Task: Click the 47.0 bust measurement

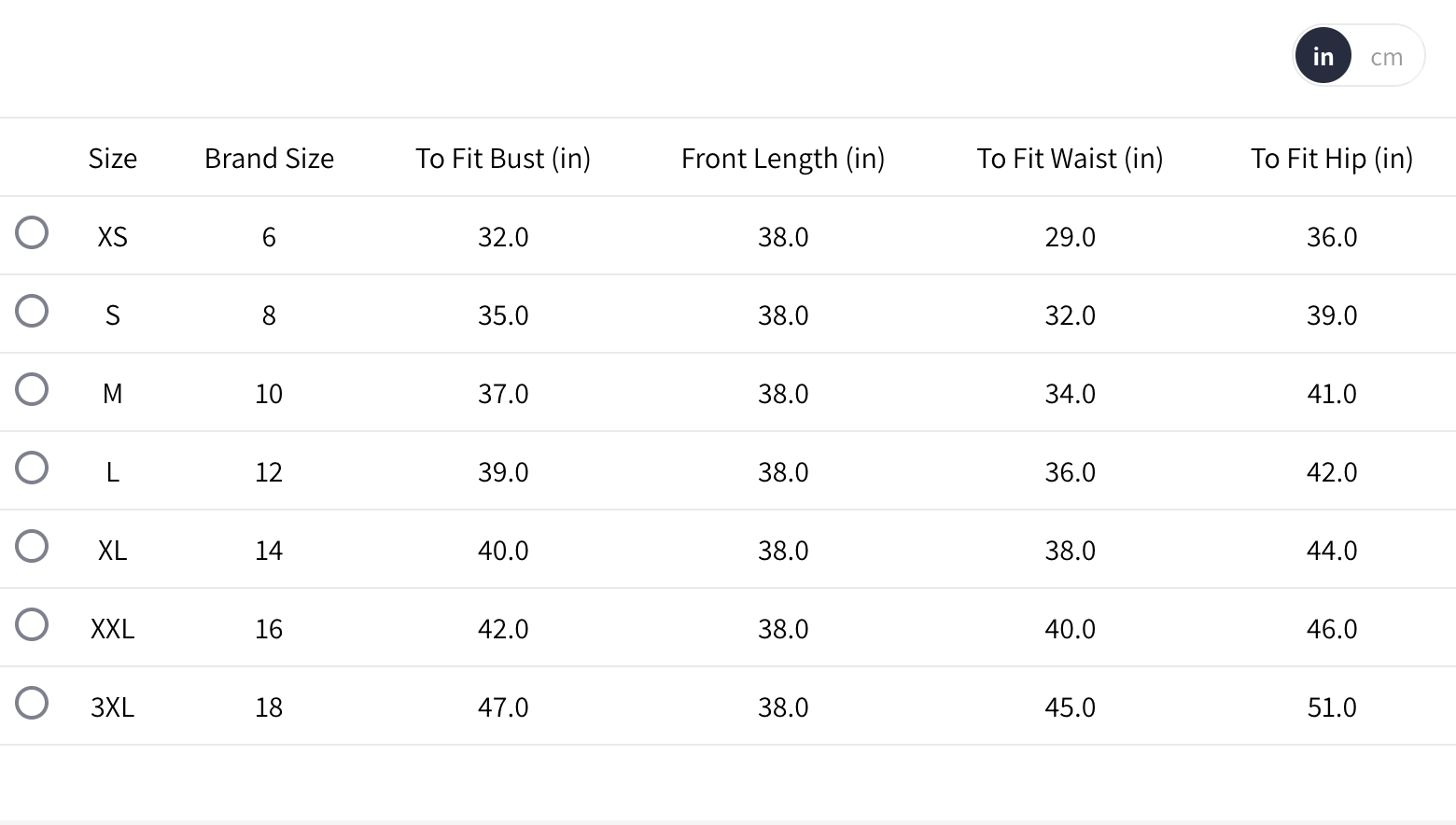Action: 503,707
